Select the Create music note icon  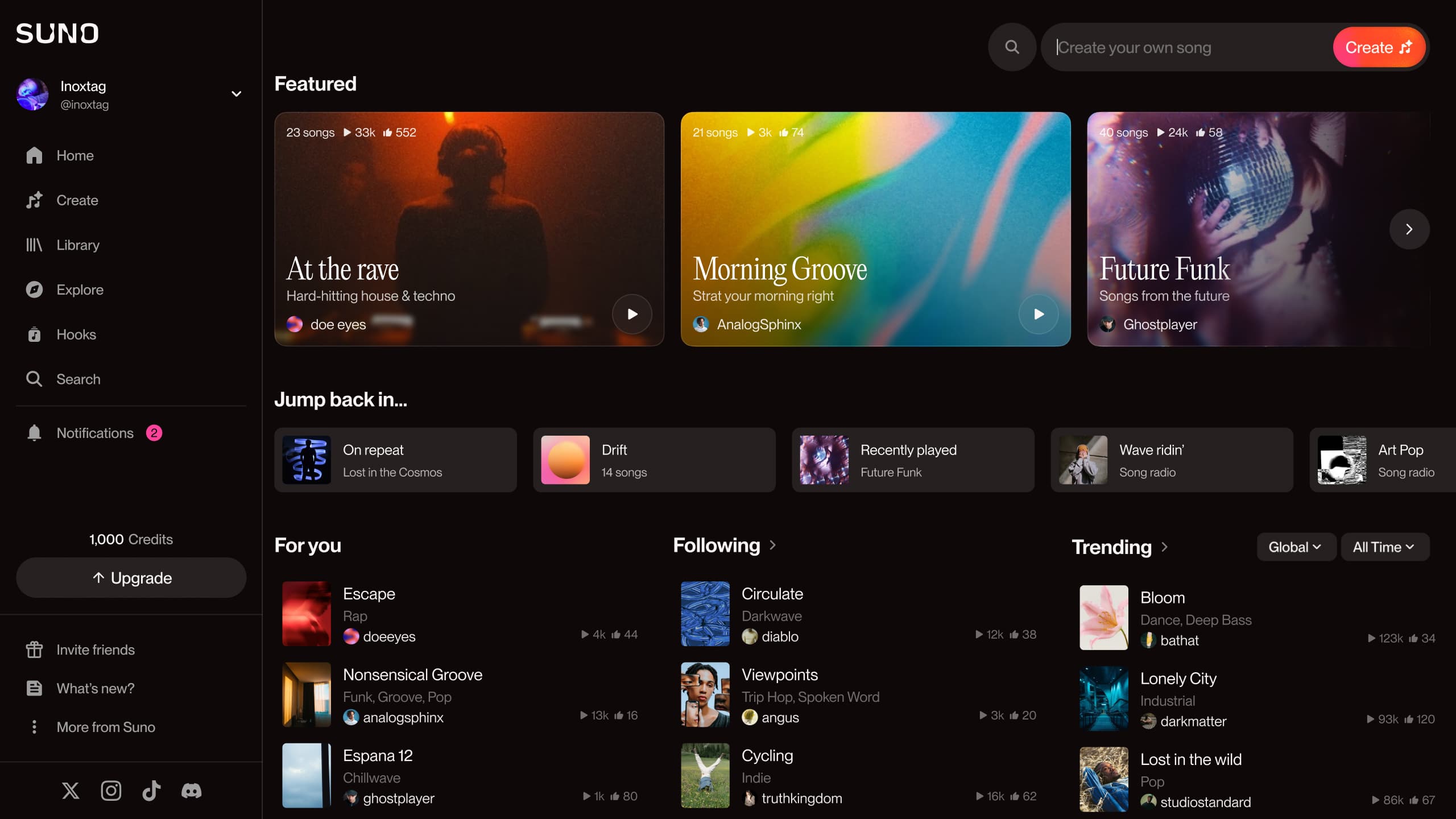tap(34, 200)
